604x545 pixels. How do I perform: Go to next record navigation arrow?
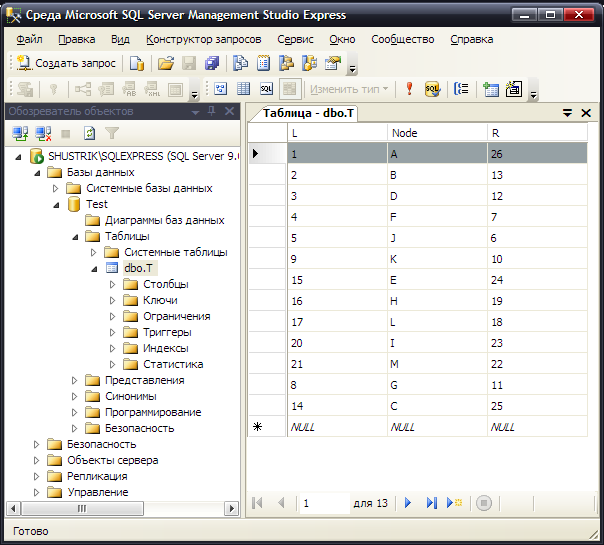[x=408, y=503]
